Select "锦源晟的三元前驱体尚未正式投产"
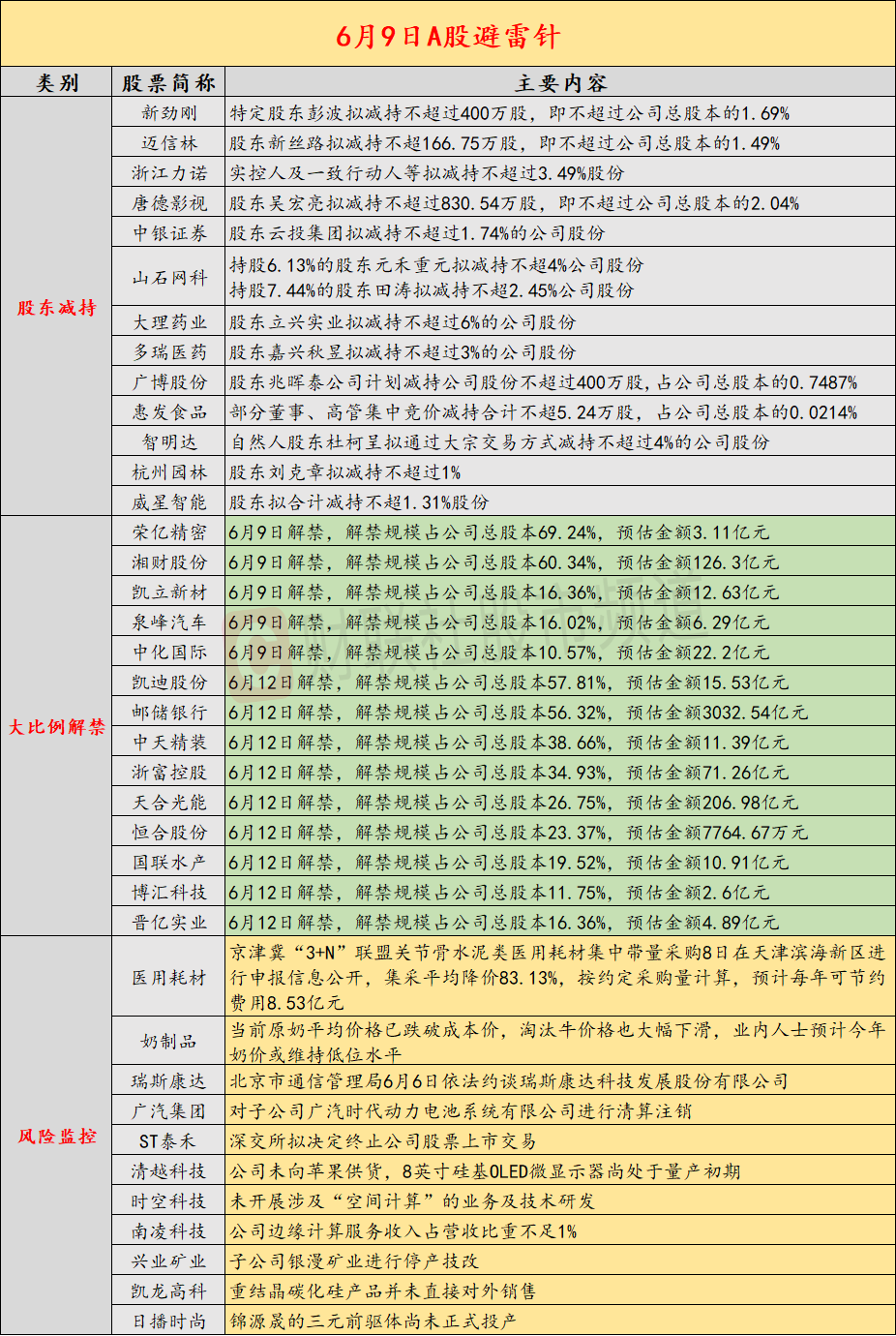 click(373, 1321)
